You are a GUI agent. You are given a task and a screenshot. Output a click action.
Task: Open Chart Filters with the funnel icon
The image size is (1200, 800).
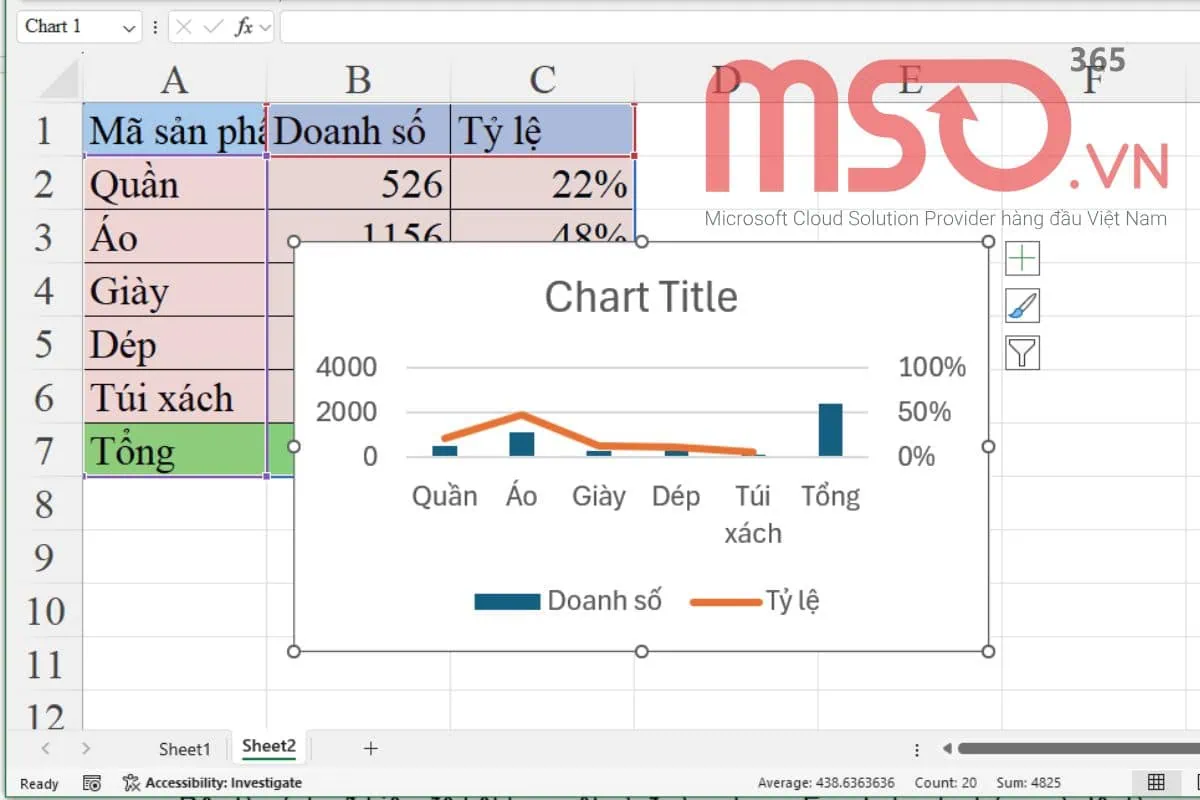pyautogui.click(x=1021, y=352)
